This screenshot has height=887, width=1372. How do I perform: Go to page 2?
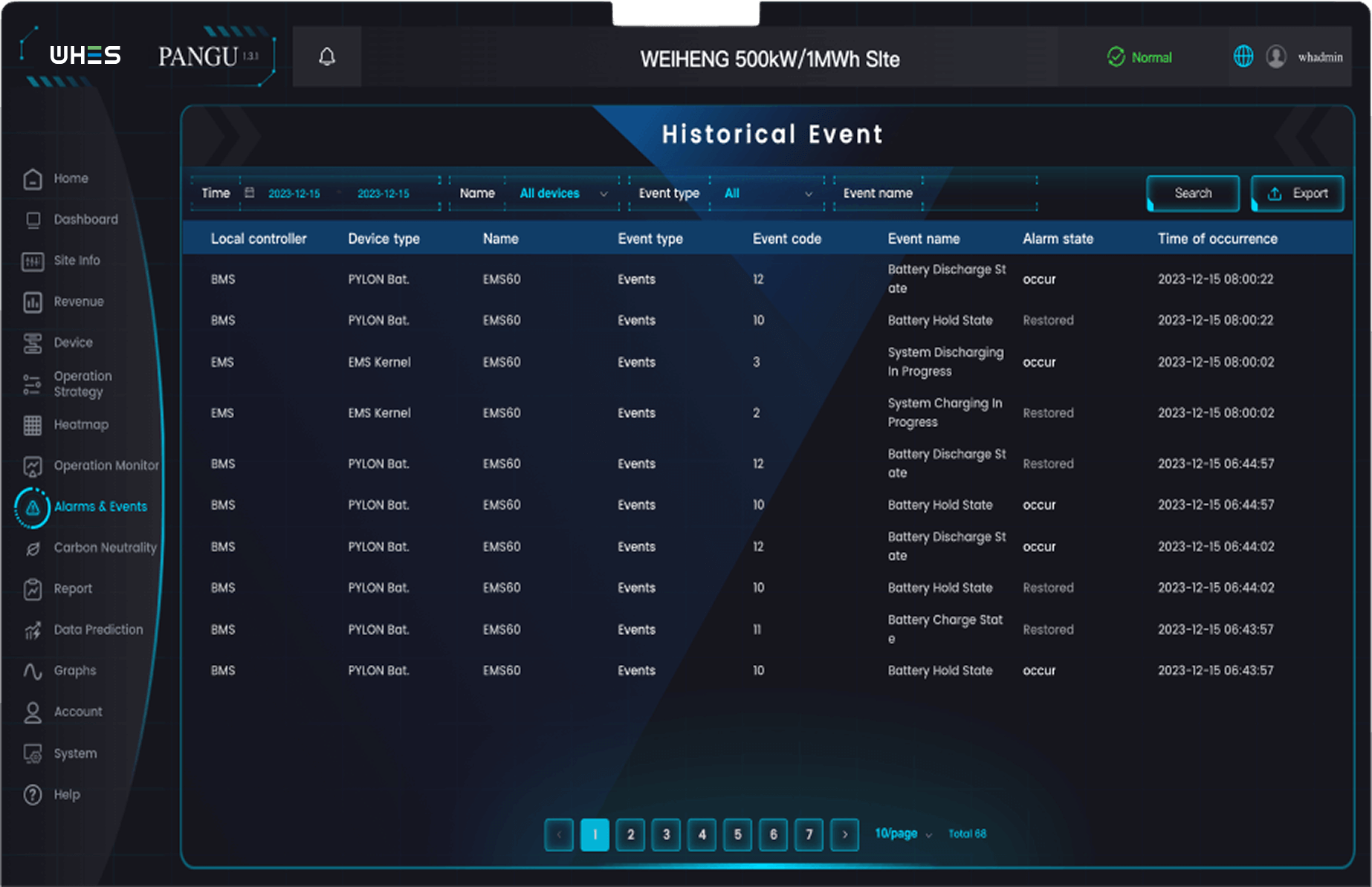pos(630,834)
